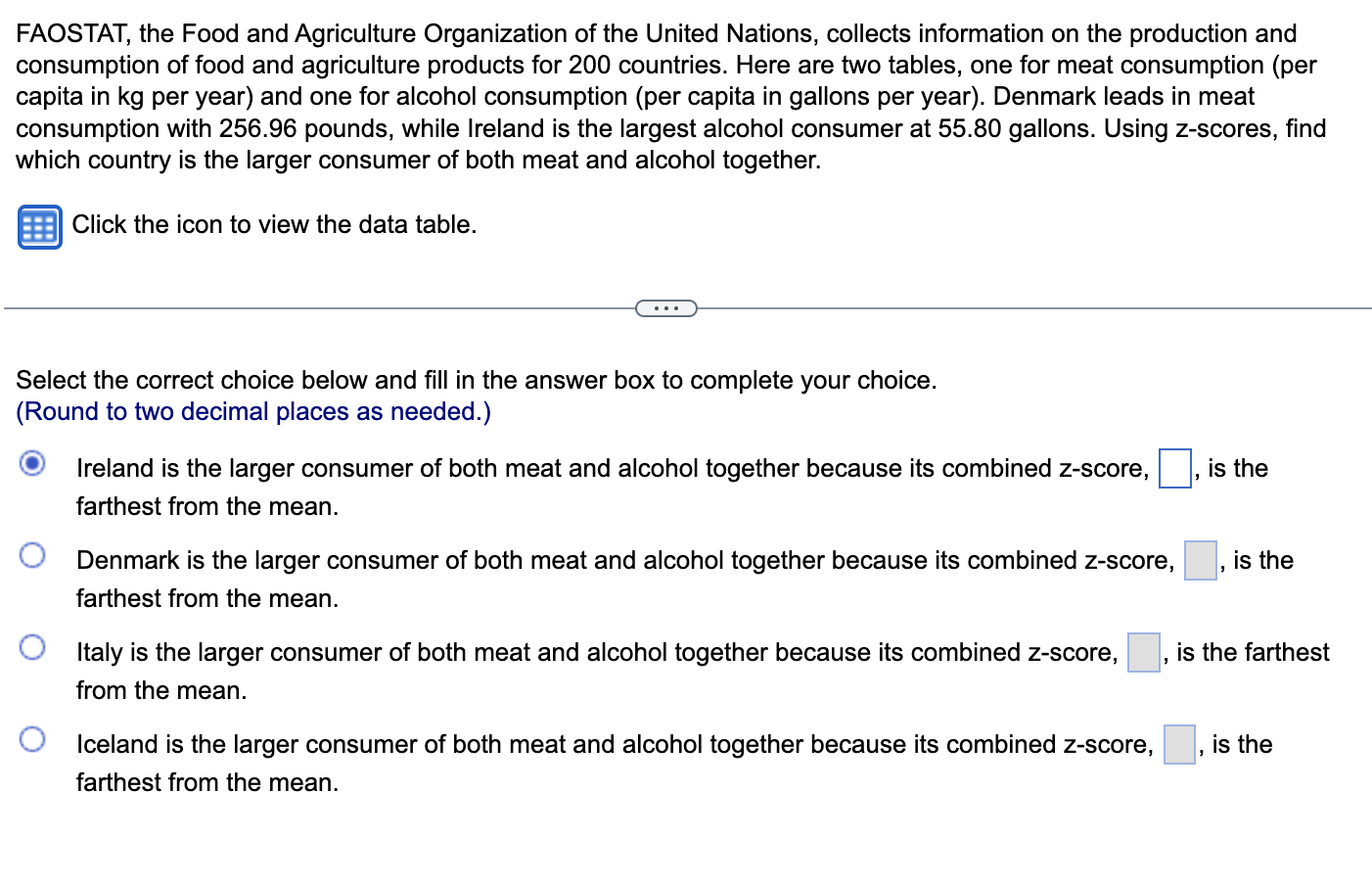Click the data table button beside instructions
The image size is (1372, 885).
(x=39, y=226)
